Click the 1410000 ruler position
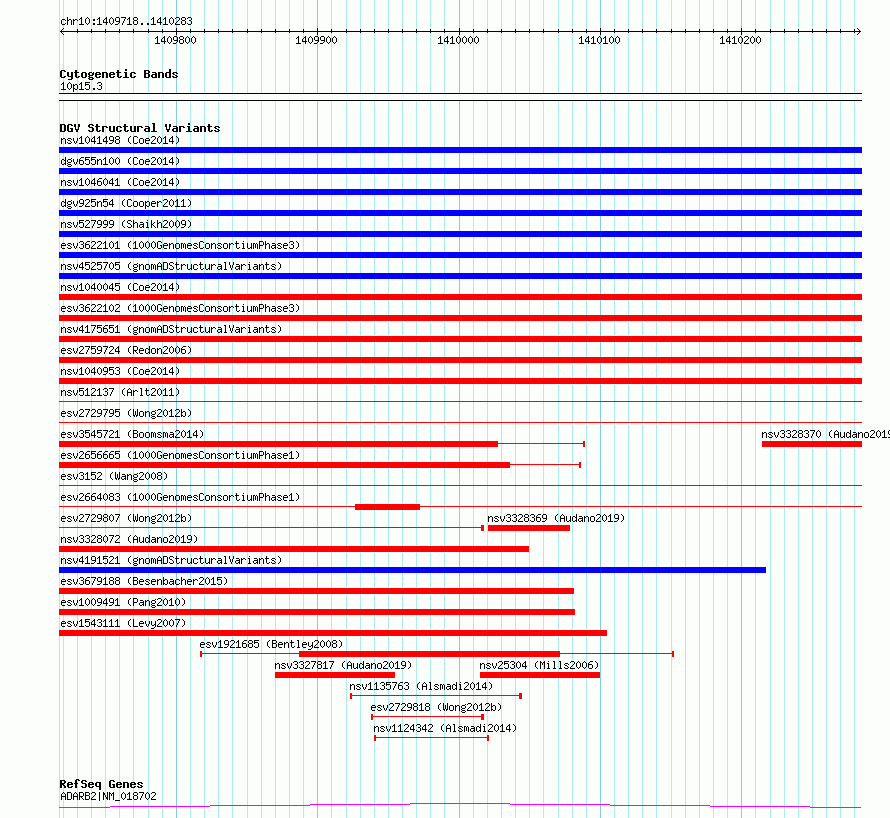 tap(458, 40)
